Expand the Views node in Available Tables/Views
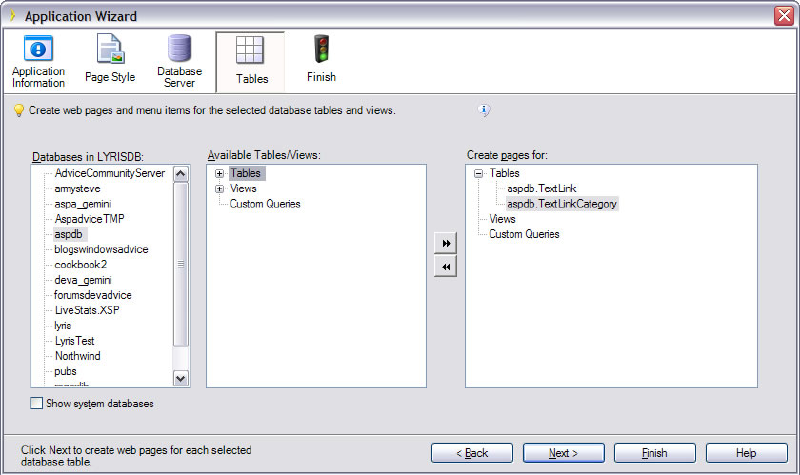Image resolution: width=800 pixels, height=475 pixels. [x=219, y=189]
